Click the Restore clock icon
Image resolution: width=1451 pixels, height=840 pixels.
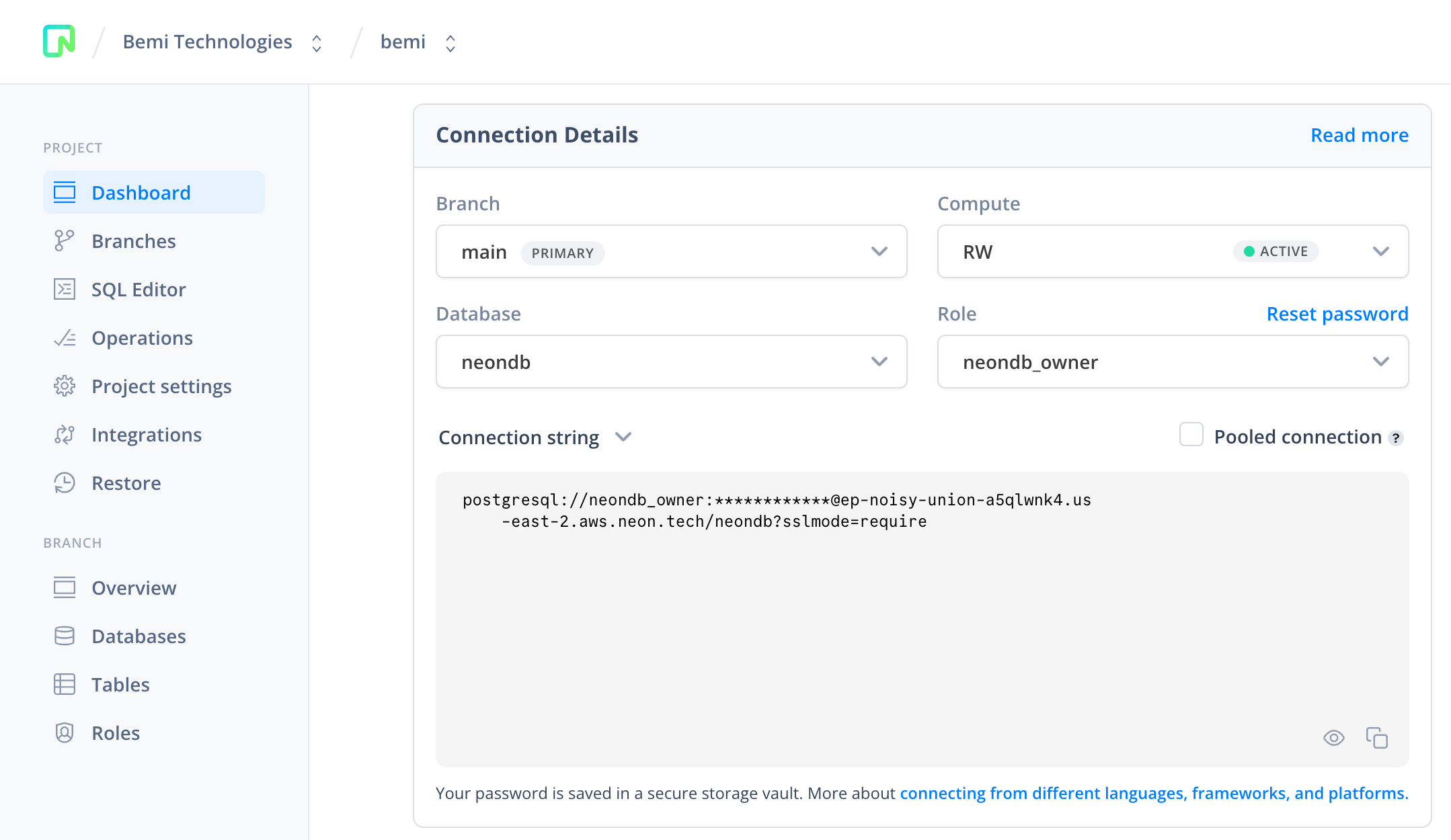coord(65,483)
